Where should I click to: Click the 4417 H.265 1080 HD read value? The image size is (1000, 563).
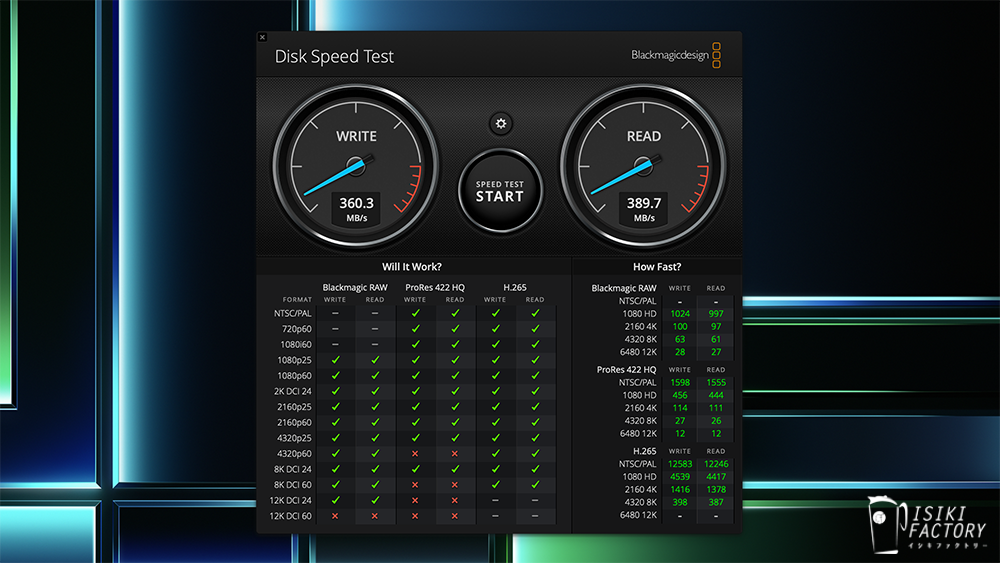(716, 477)
